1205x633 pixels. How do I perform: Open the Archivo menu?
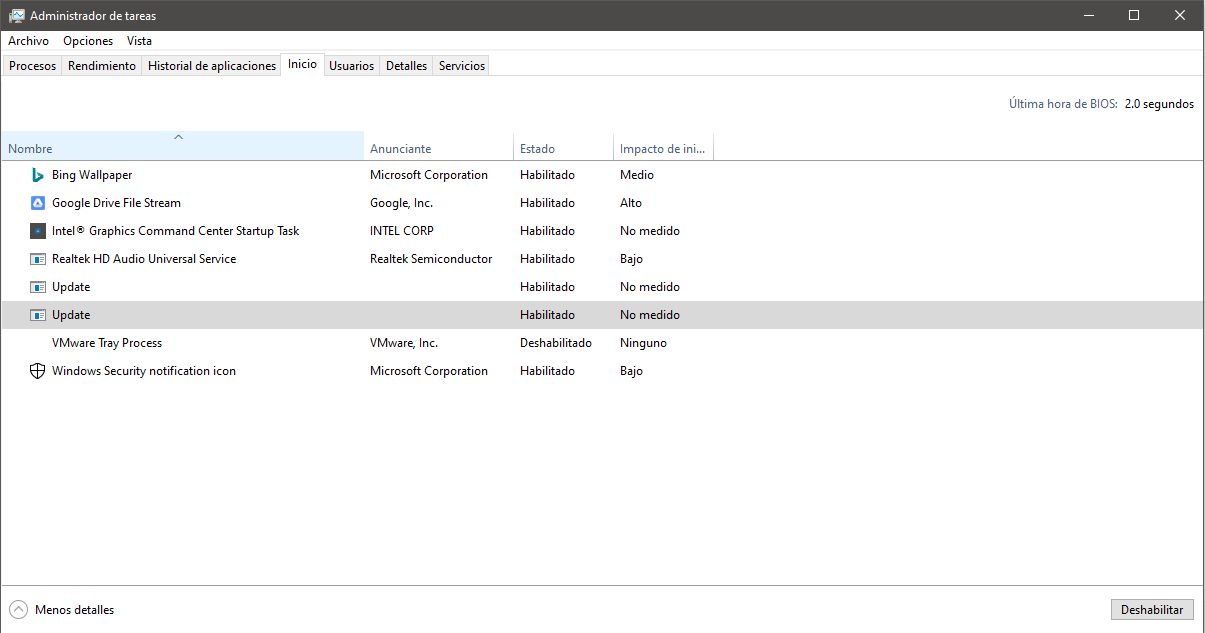tap(28, 41)
